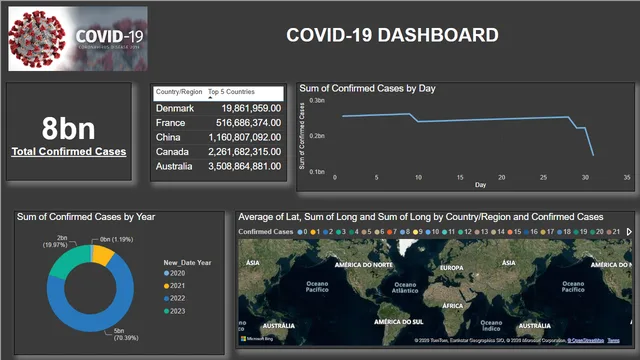
Task: Filter by 2020 in the year legend
Action: pos(175,273)
